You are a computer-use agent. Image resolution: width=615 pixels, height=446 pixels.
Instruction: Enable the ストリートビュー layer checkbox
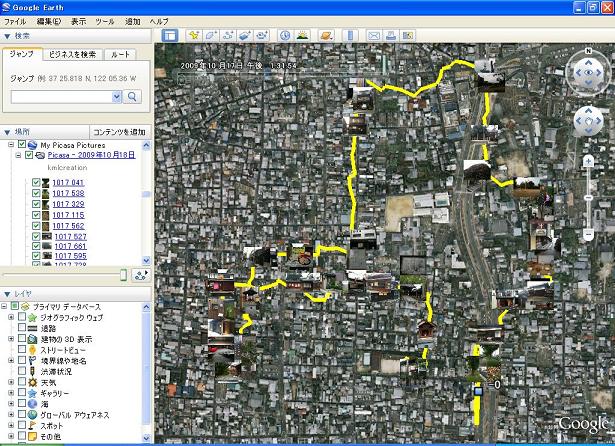tap(22, 349)
